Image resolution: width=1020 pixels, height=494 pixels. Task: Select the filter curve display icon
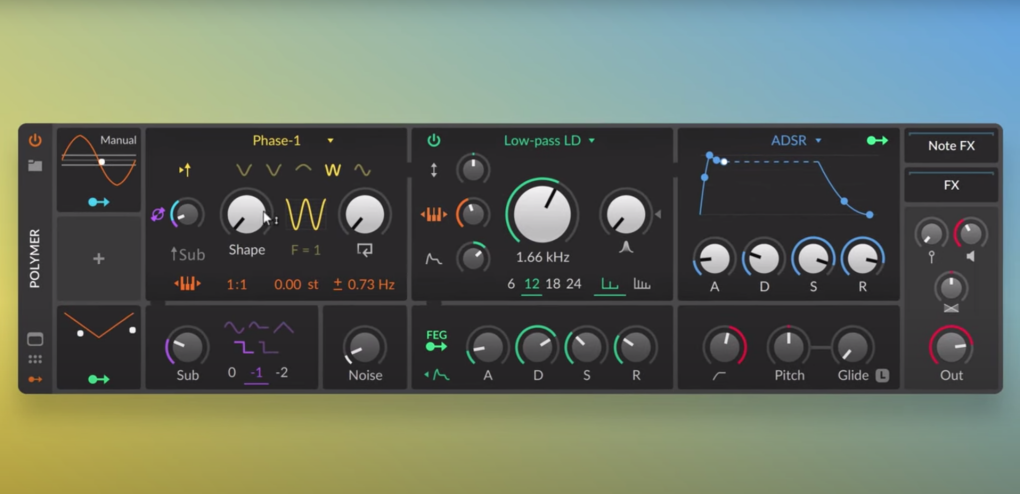(x=610, y=284)
